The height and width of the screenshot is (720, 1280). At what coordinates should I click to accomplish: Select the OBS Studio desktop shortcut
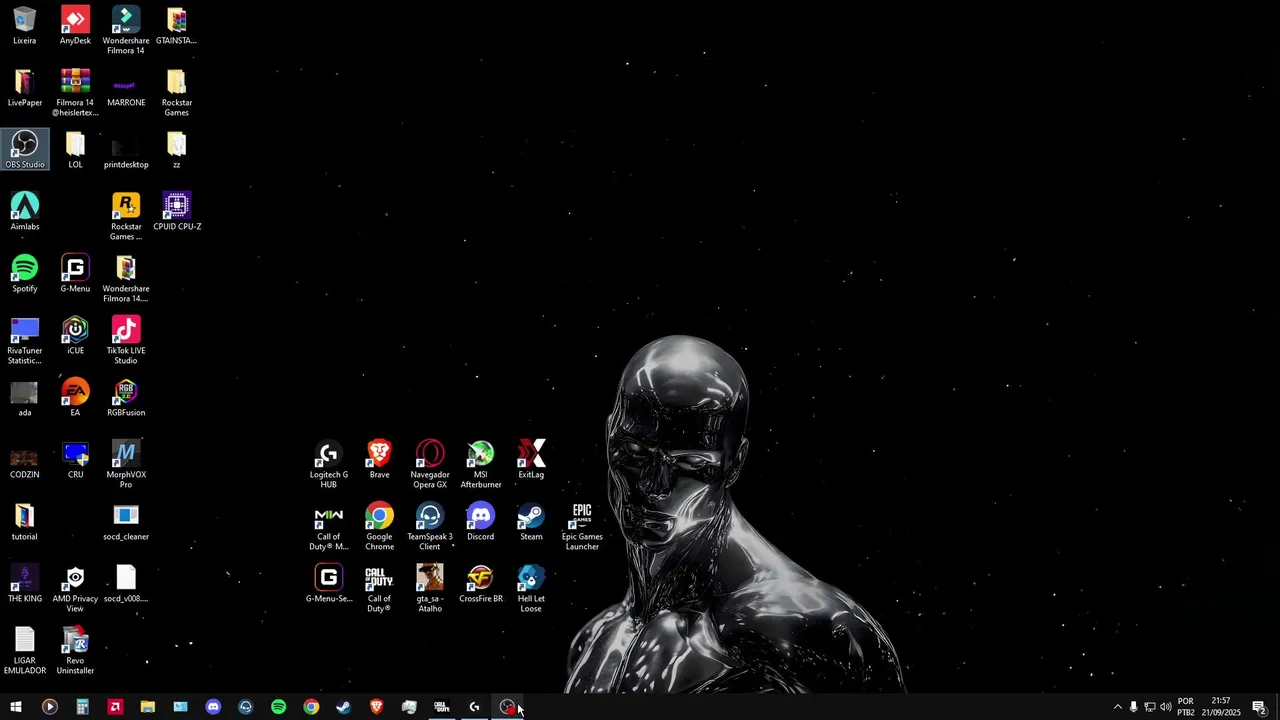[25, 150]
